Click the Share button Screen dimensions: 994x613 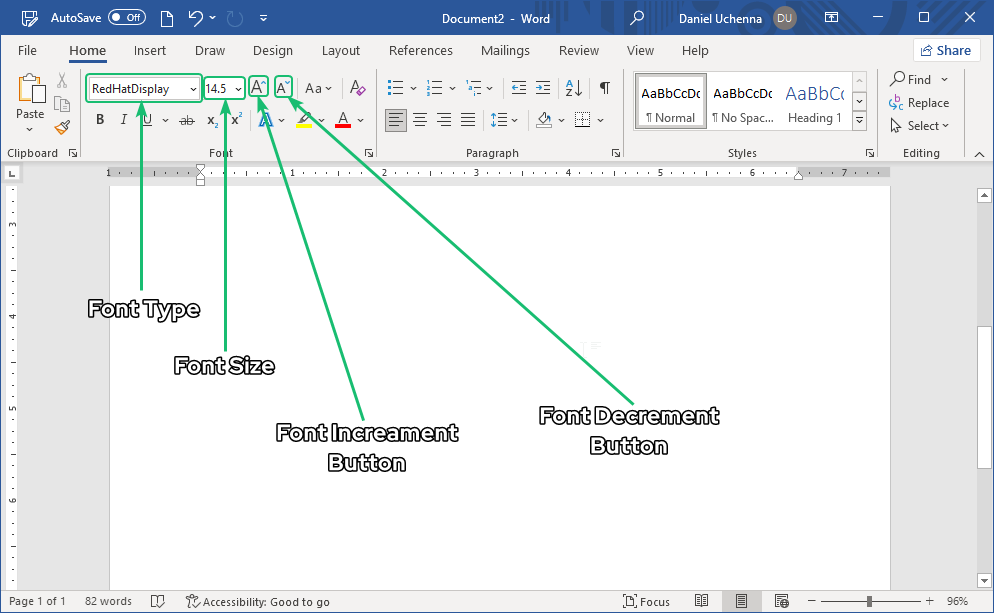[946, 50]
